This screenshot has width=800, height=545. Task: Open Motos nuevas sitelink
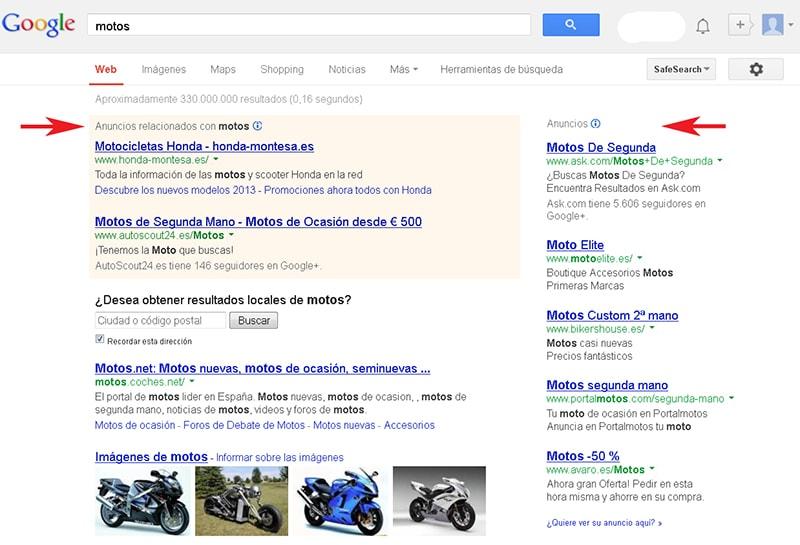[x=344, y=425]
